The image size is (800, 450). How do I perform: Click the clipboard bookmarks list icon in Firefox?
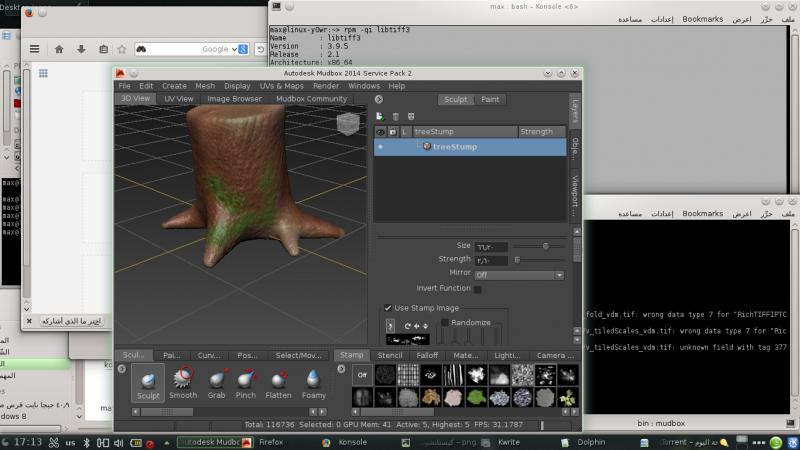[x=104, y=49]
